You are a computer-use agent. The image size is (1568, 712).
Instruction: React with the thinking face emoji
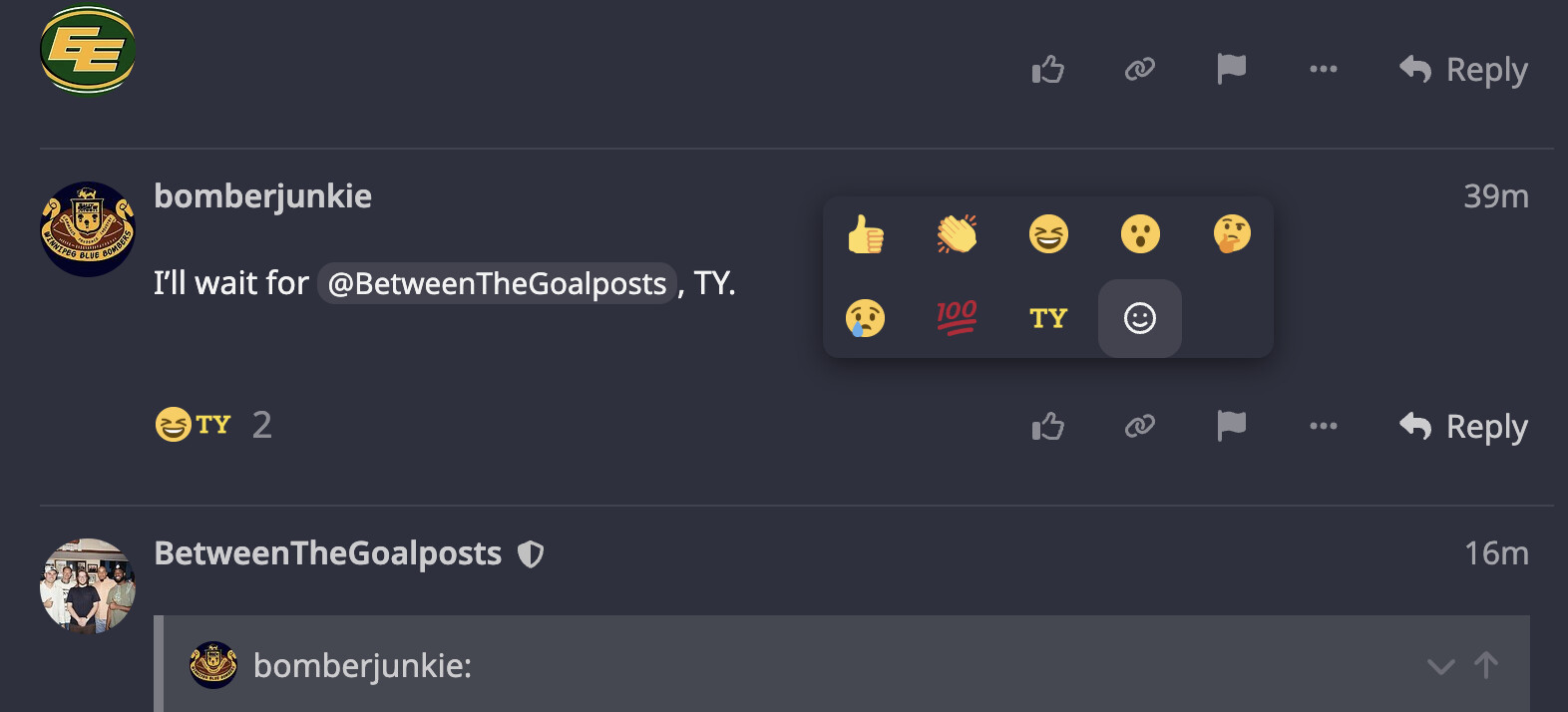pos(1232,234)
